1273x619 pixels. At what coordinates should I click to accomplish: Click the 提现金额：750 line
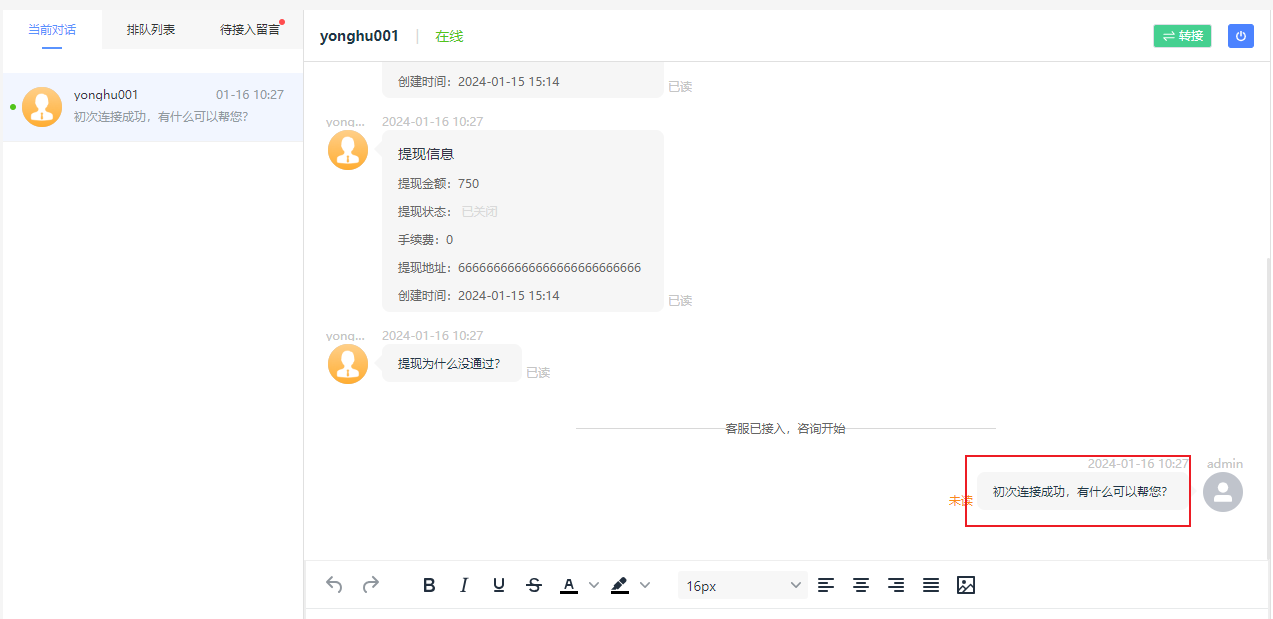pyautogui.click(x=438, y=183)
